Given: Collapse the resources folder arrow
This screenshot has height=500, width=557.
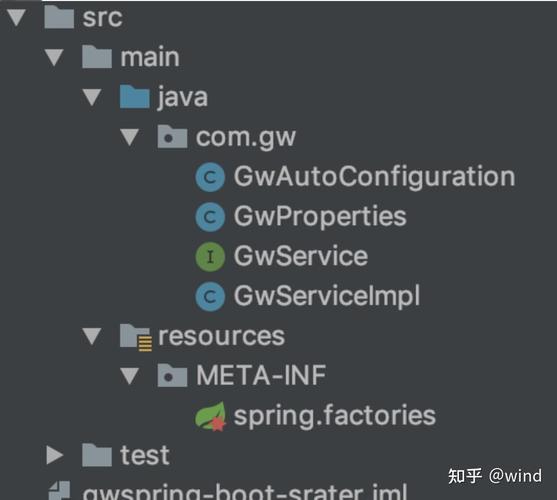Looking at the screenshot, I should tap(92, 336).
